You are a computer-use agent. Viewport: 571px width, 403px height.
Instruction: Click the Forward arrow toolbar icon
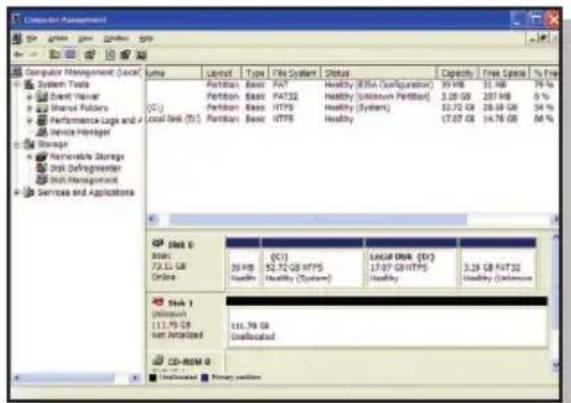coord(34,55)
